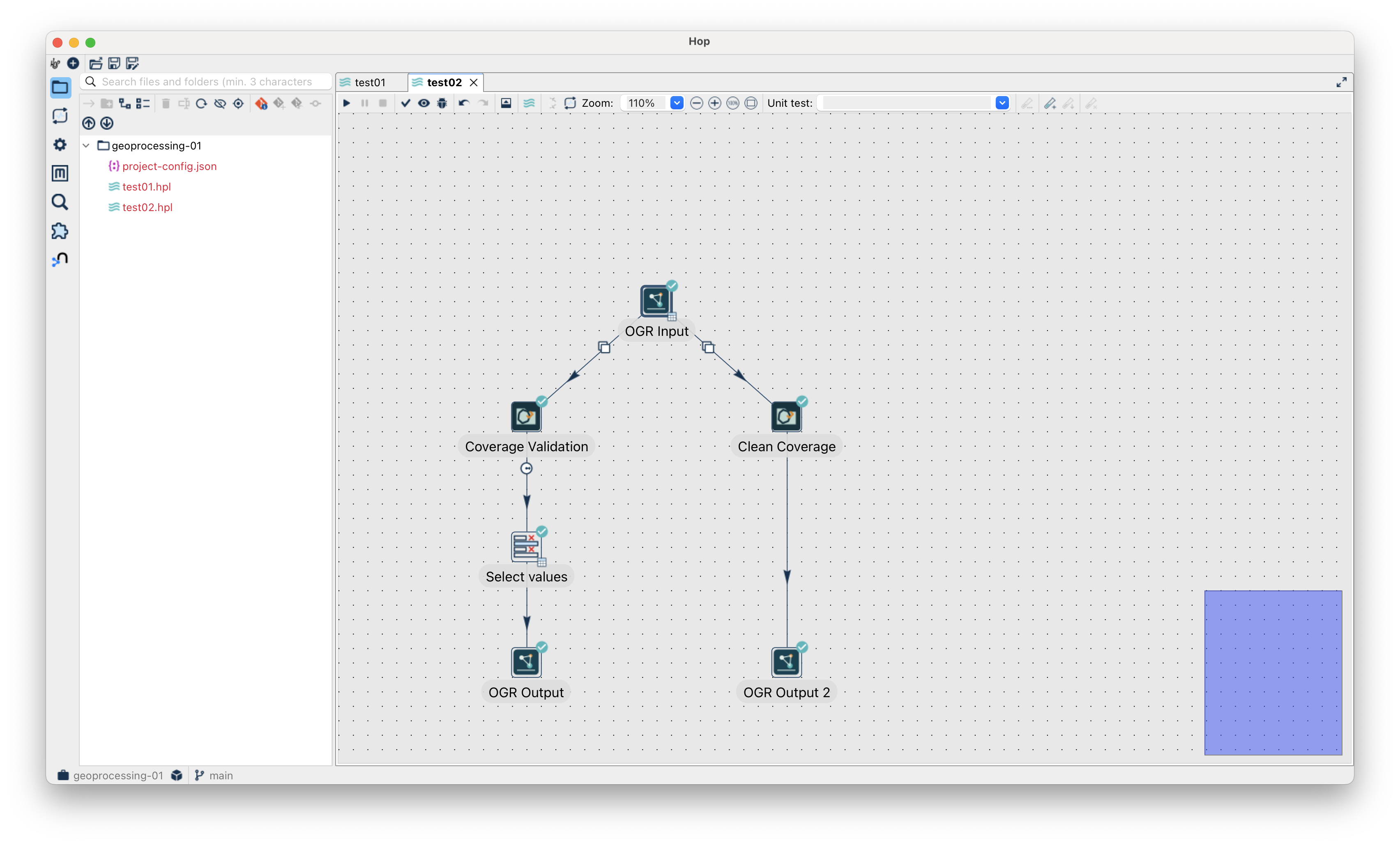
Task: Select test02.hpl in file tree
Action: 147,207
